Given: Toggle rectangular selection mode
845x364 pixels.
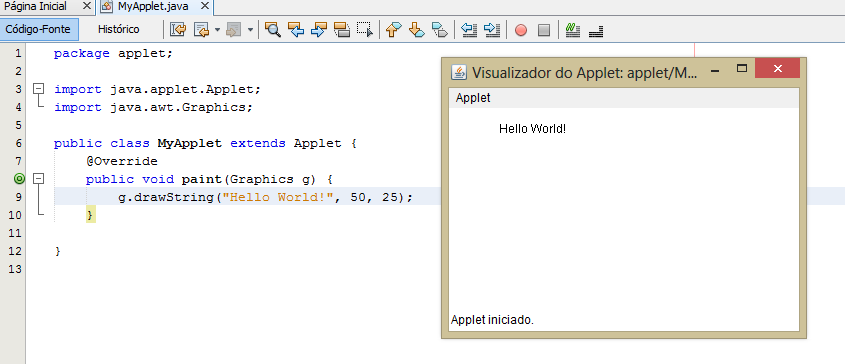Looking at the screenshot, I should [x=365, y=30].
